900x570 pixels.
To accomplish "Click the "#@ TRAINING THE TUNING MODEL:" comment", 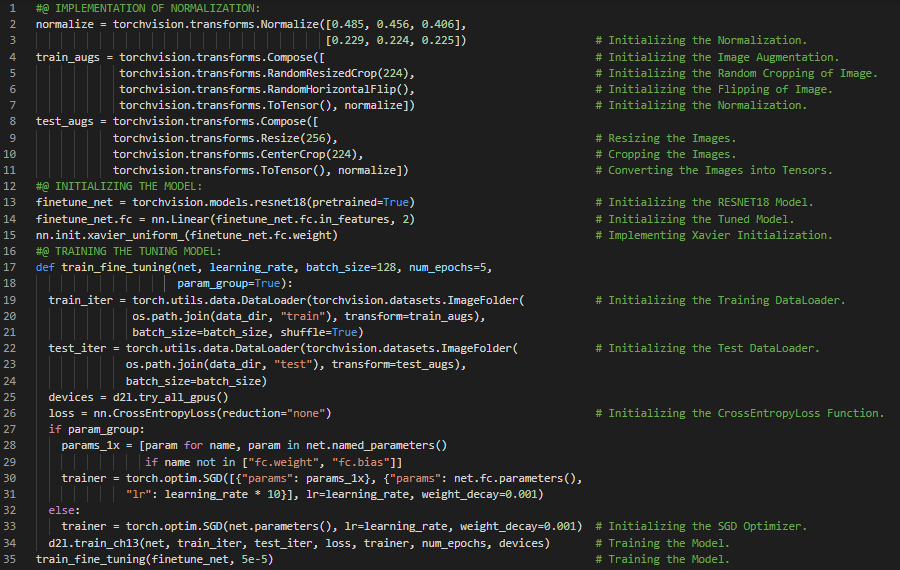I will coord(128,251).
